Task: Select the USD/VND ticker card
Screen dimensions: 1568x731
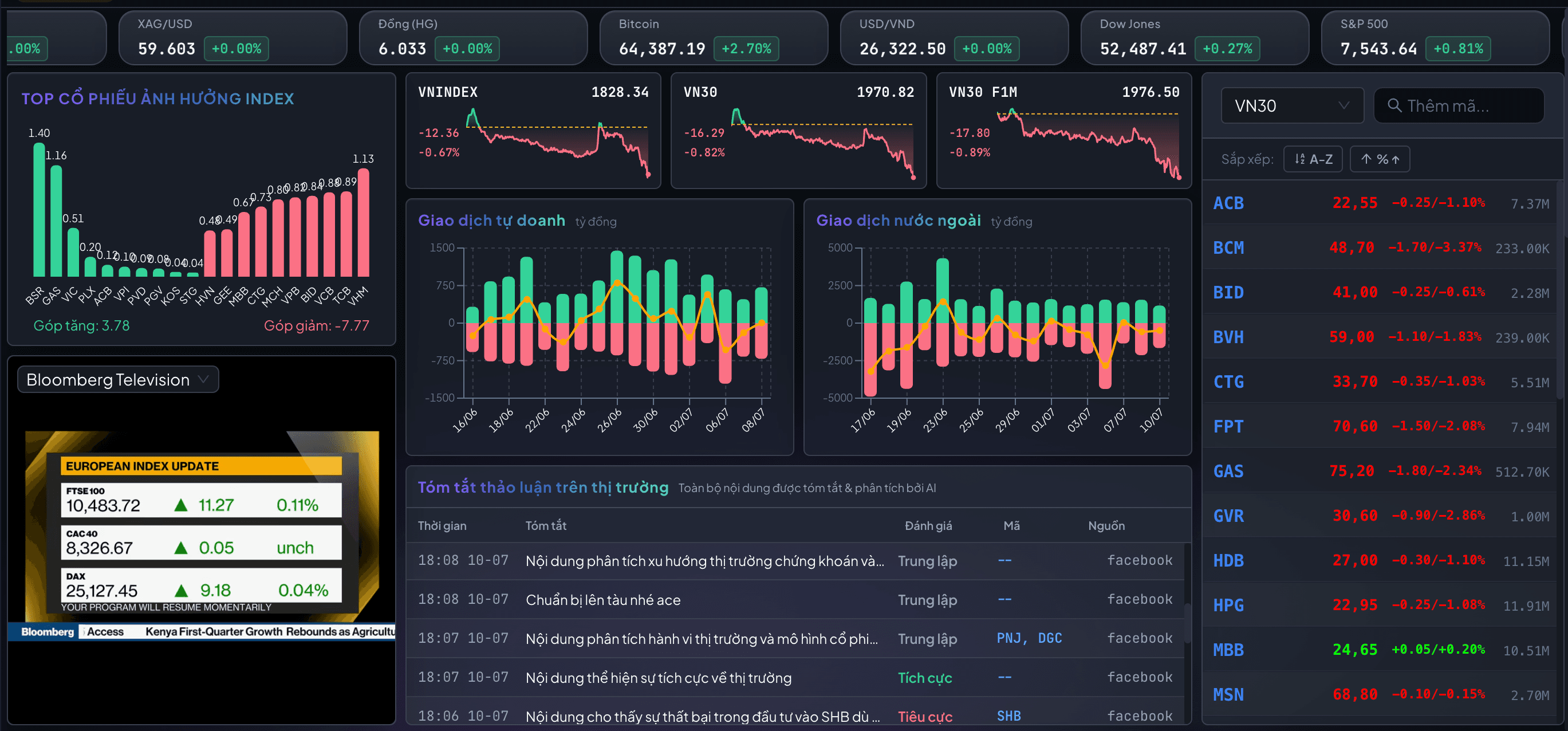Action: [x=955, y=38]
